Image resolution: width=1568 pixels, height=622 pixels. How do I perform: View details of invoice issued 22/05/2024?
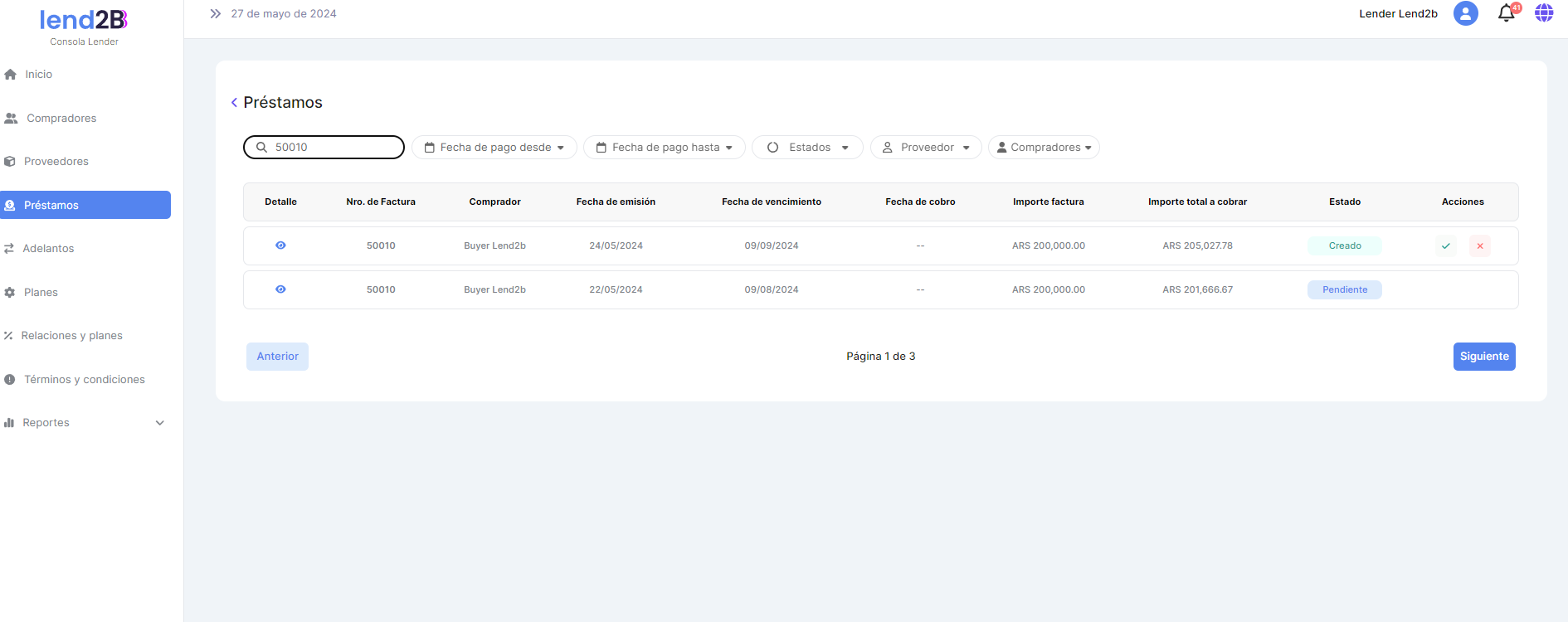(x=280, y=289)
